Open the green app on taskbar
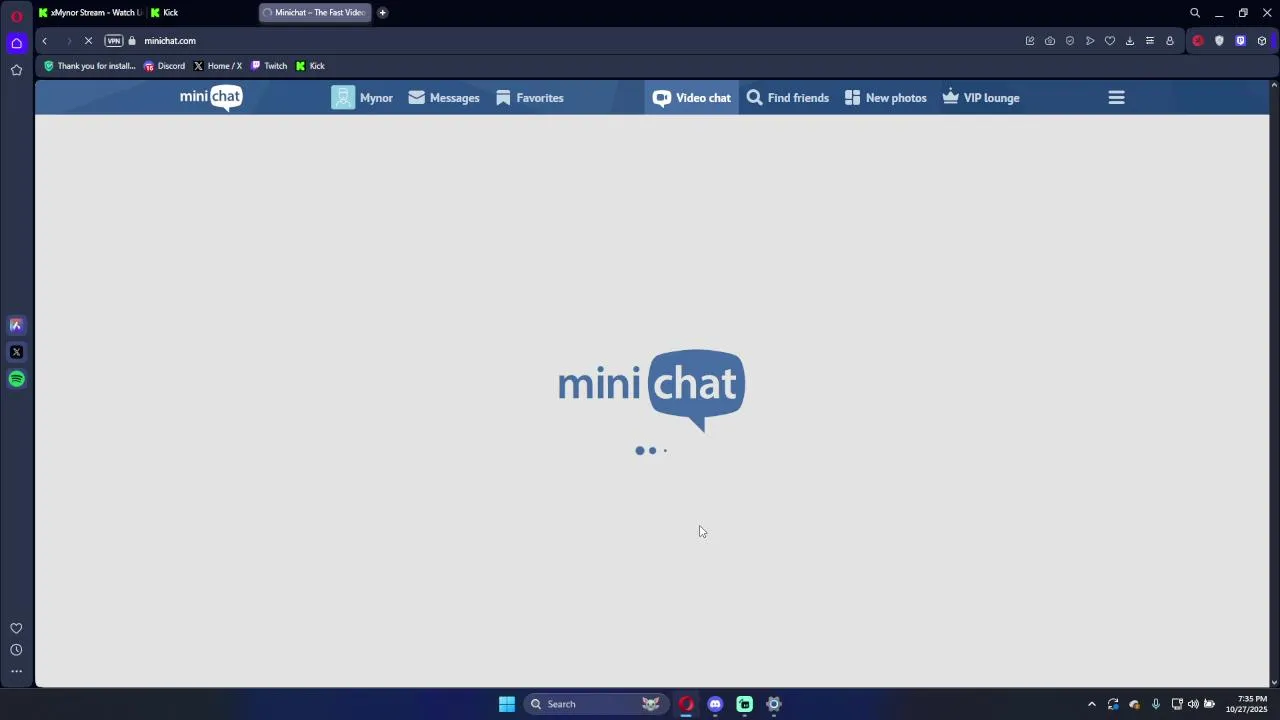 (x=744, y=704)
